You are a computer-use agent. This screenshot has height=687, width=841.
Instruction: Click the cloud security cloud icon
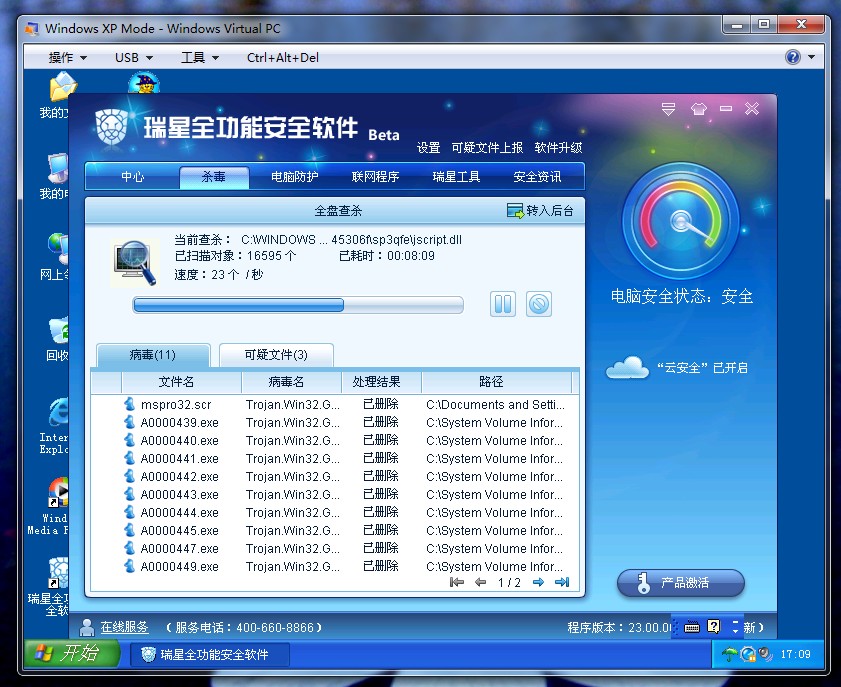coord(627,368)
